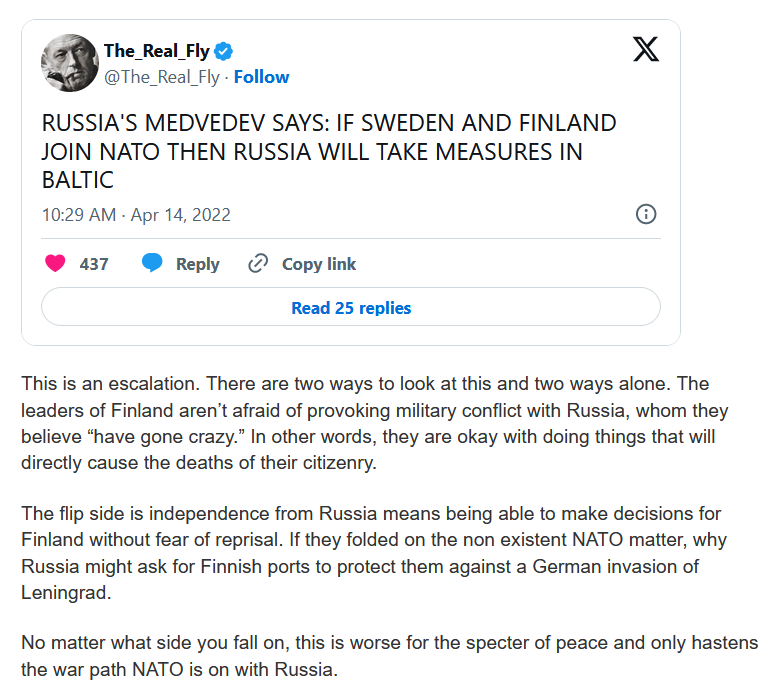This screenshot has width=784, height=700.
Task: Click the chain link icon
Action: pos(258,264)
